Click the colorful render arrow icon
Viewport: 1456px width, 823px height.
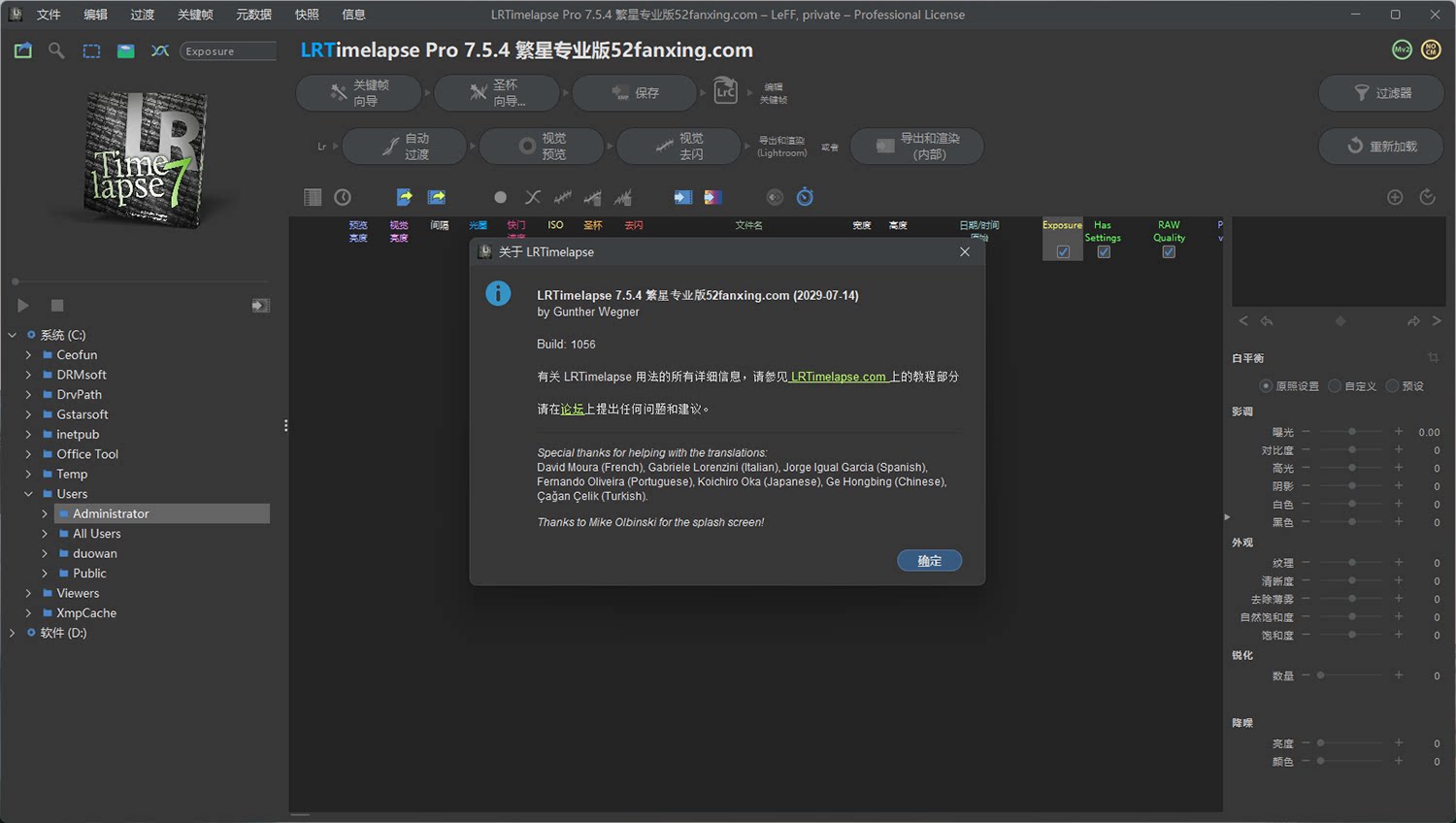coord(713,197)
